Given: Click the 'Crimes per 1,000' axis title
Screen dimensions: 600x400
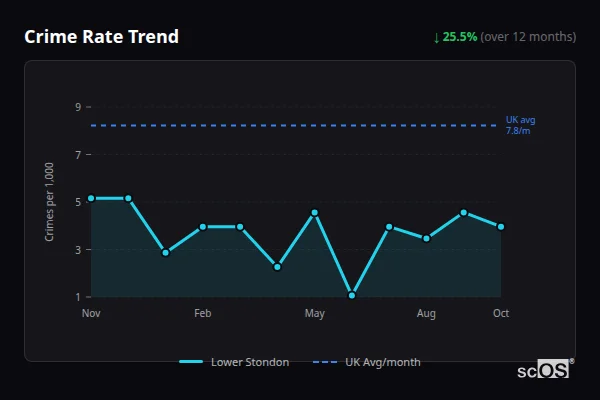Looking at the screenshot, I should pos(49,202).
